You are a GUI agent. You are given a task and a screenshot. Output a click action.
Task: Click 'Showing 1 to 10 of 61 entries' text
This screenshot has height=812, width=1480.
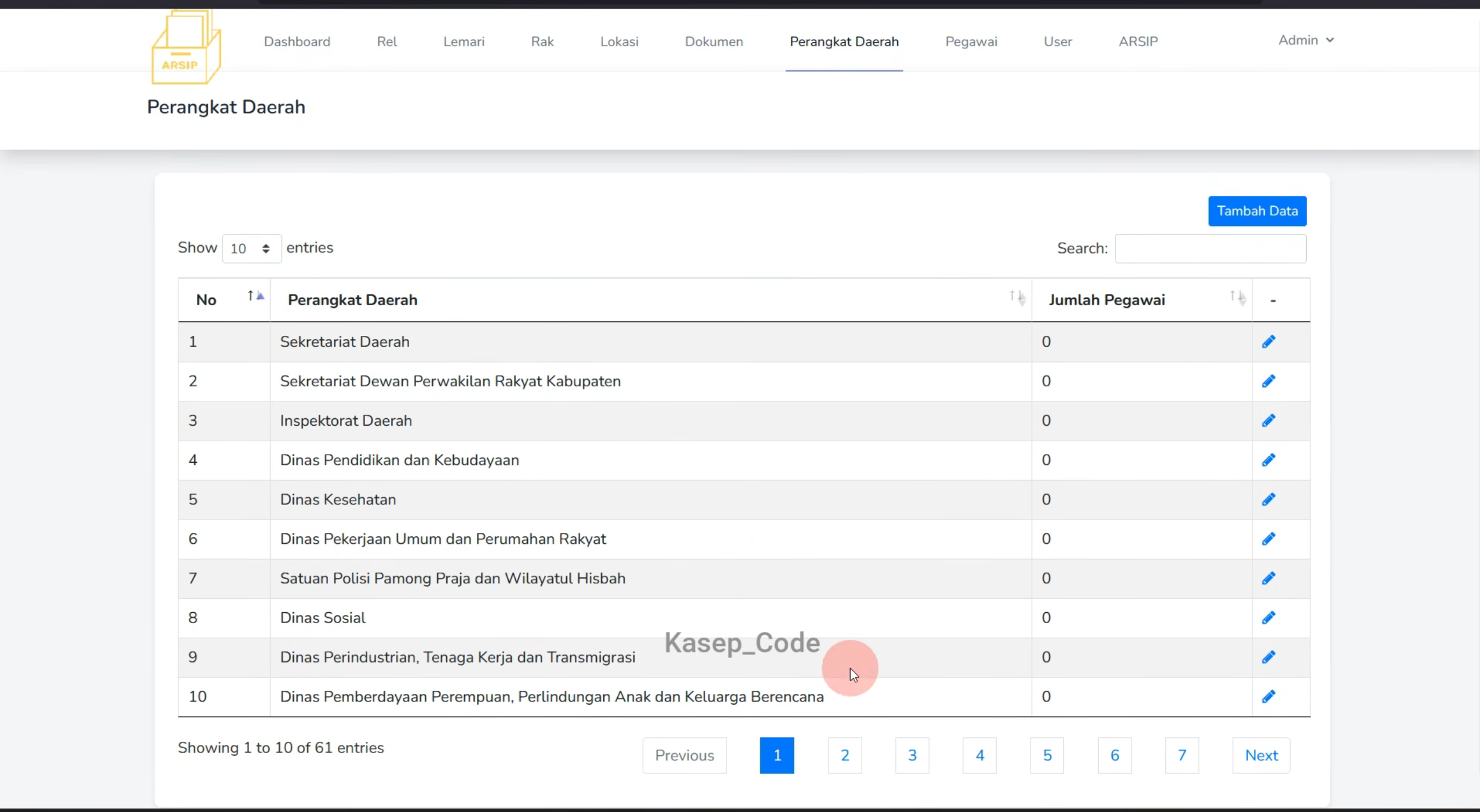pyautogui.click(x=280, y=748)
